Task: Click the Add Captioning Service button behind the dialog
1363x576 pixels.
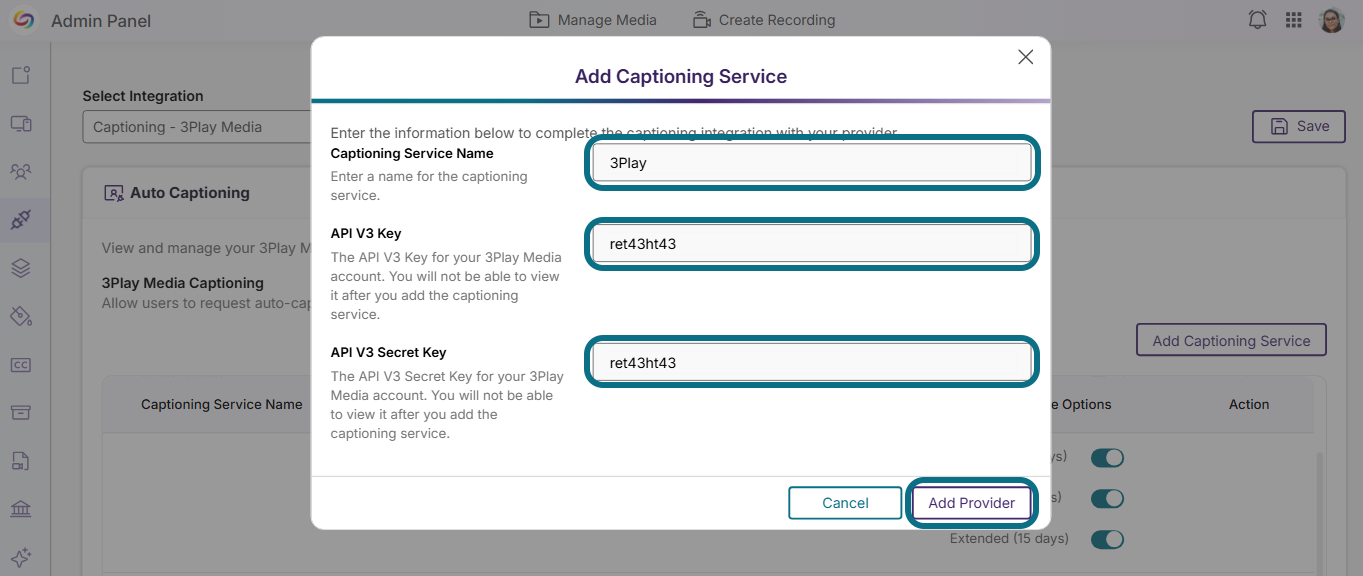Action: (x=1231, y=340)
